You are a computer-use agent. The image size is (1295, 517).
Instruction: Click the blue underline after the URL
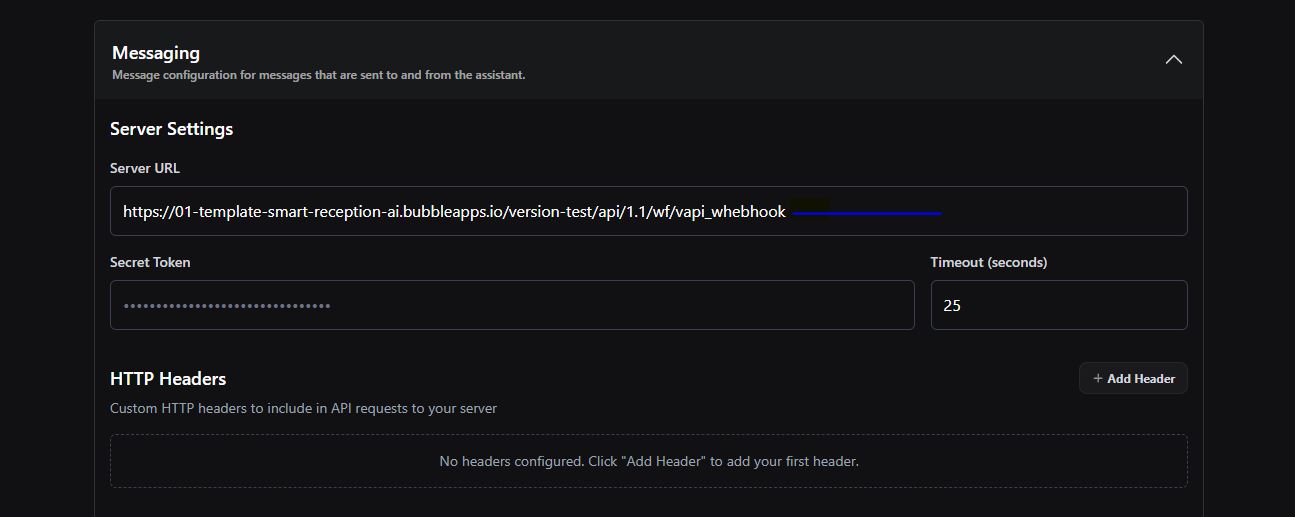coord(866,213)
